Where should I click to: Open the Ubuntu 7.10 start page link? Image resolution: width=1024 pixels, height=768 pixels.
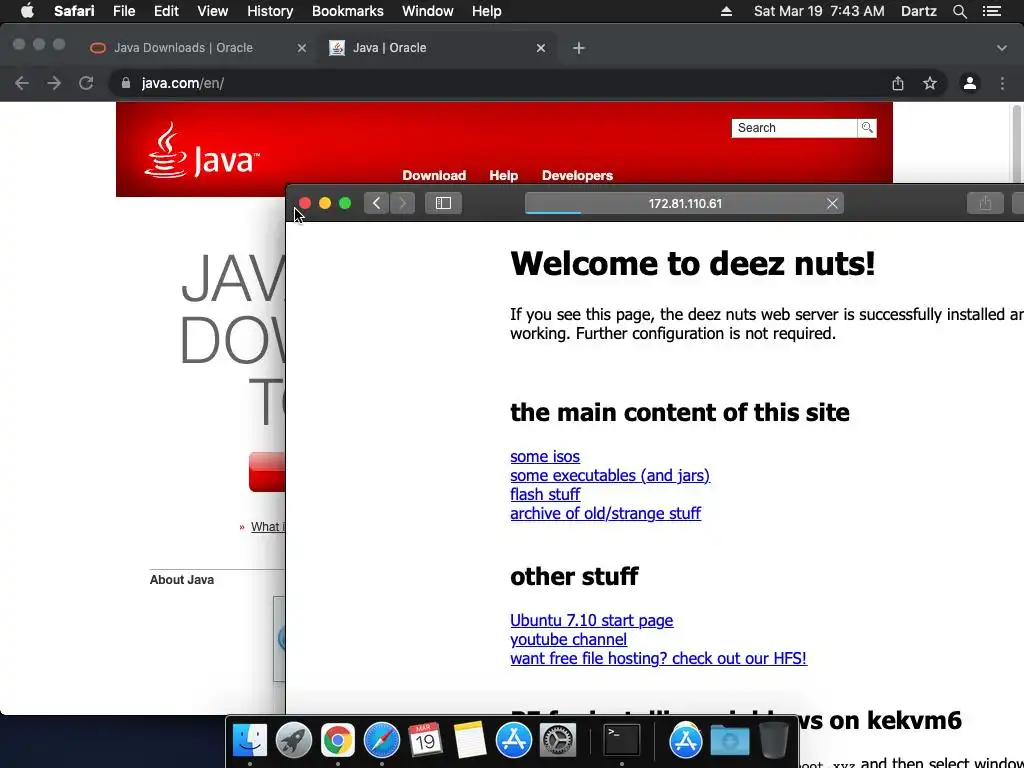click(x=592, y=620)
